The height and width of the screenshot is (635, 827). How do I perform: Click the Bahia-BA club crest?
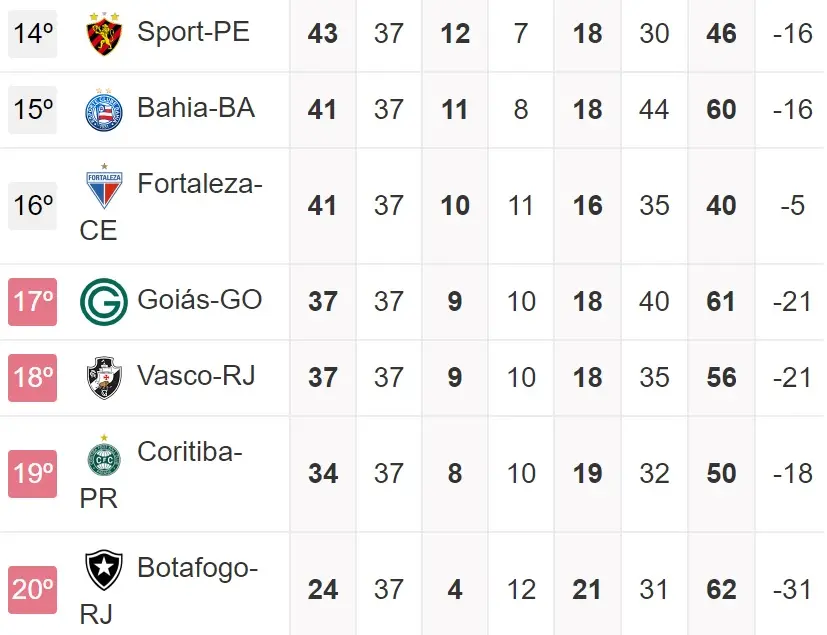(x=104, y=110)
